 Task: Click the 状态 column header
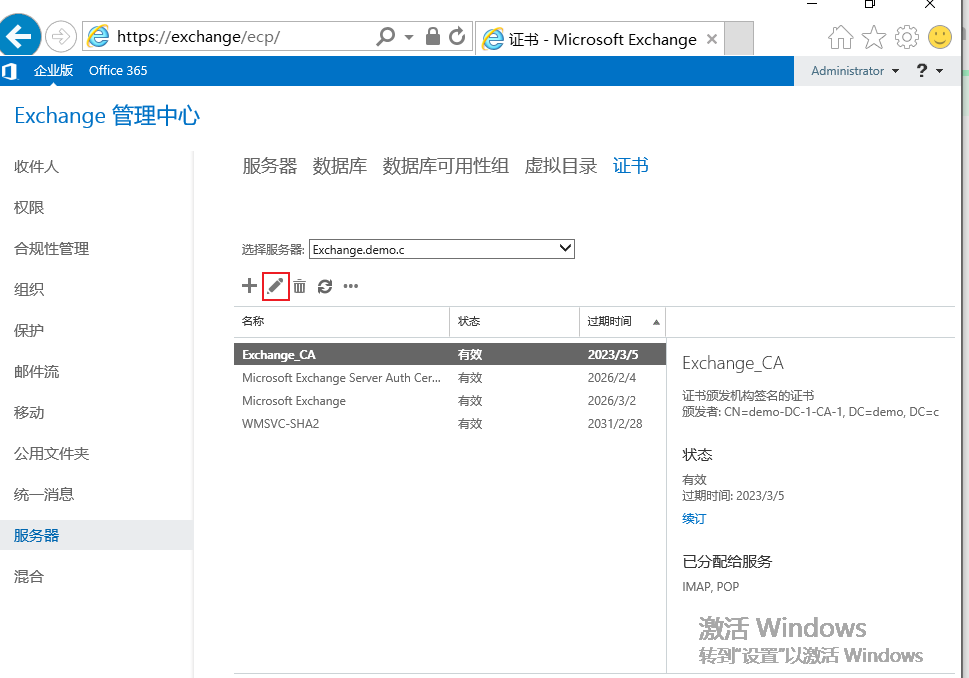514,321
